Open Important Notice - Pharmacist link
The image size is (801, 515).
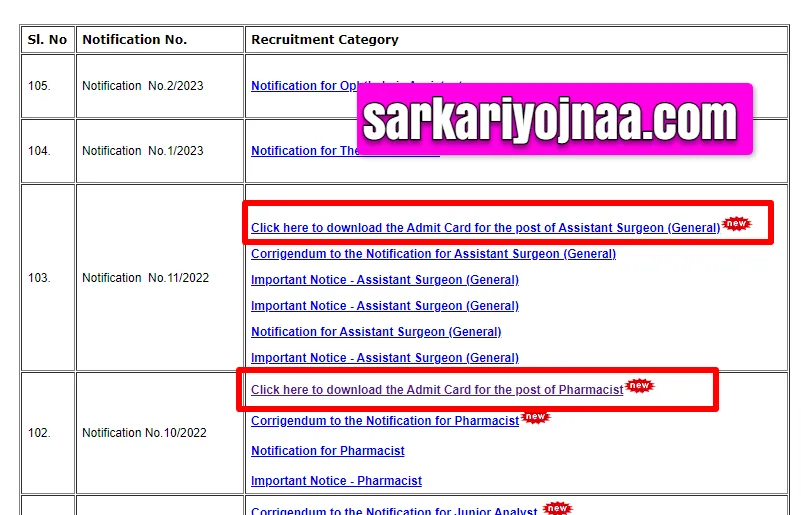pyautogui.click(x=336, y=481)
